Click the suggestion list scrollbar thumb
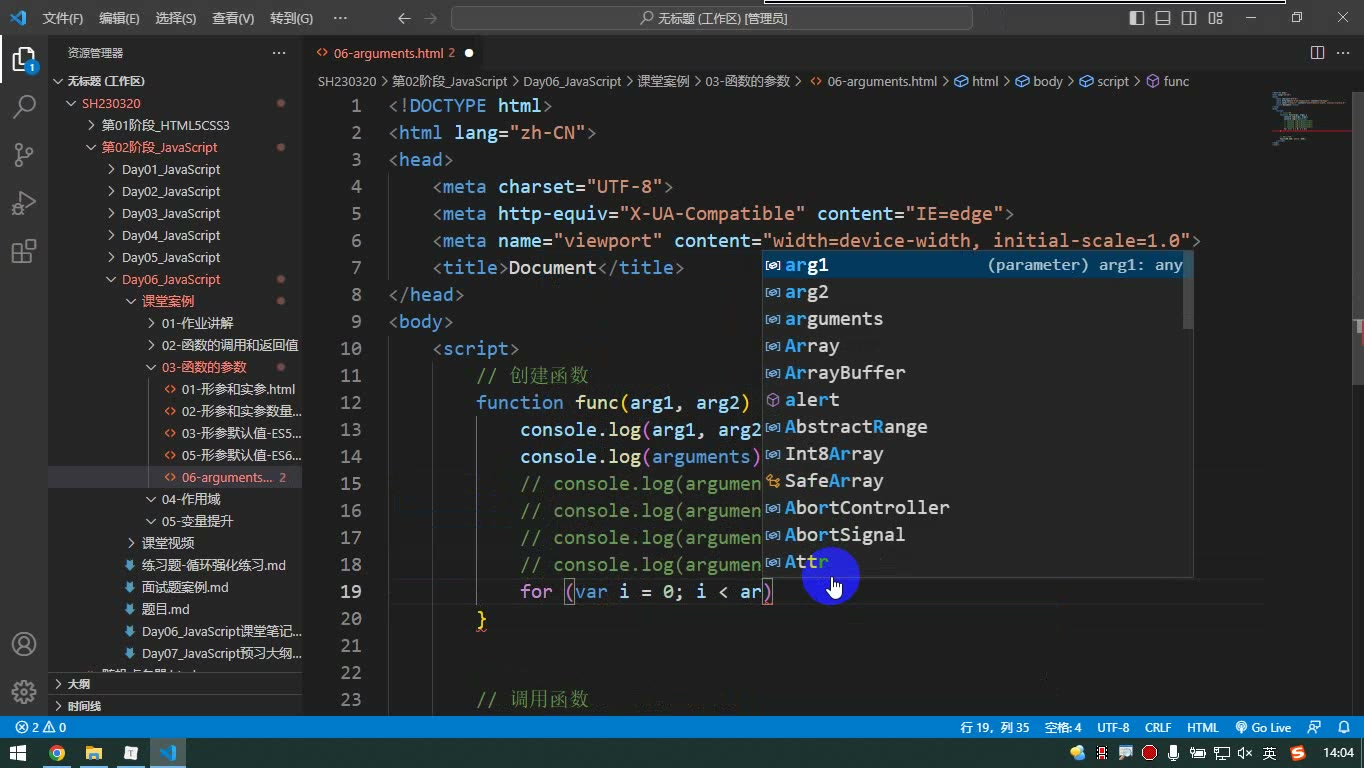 click(1188, 290)
